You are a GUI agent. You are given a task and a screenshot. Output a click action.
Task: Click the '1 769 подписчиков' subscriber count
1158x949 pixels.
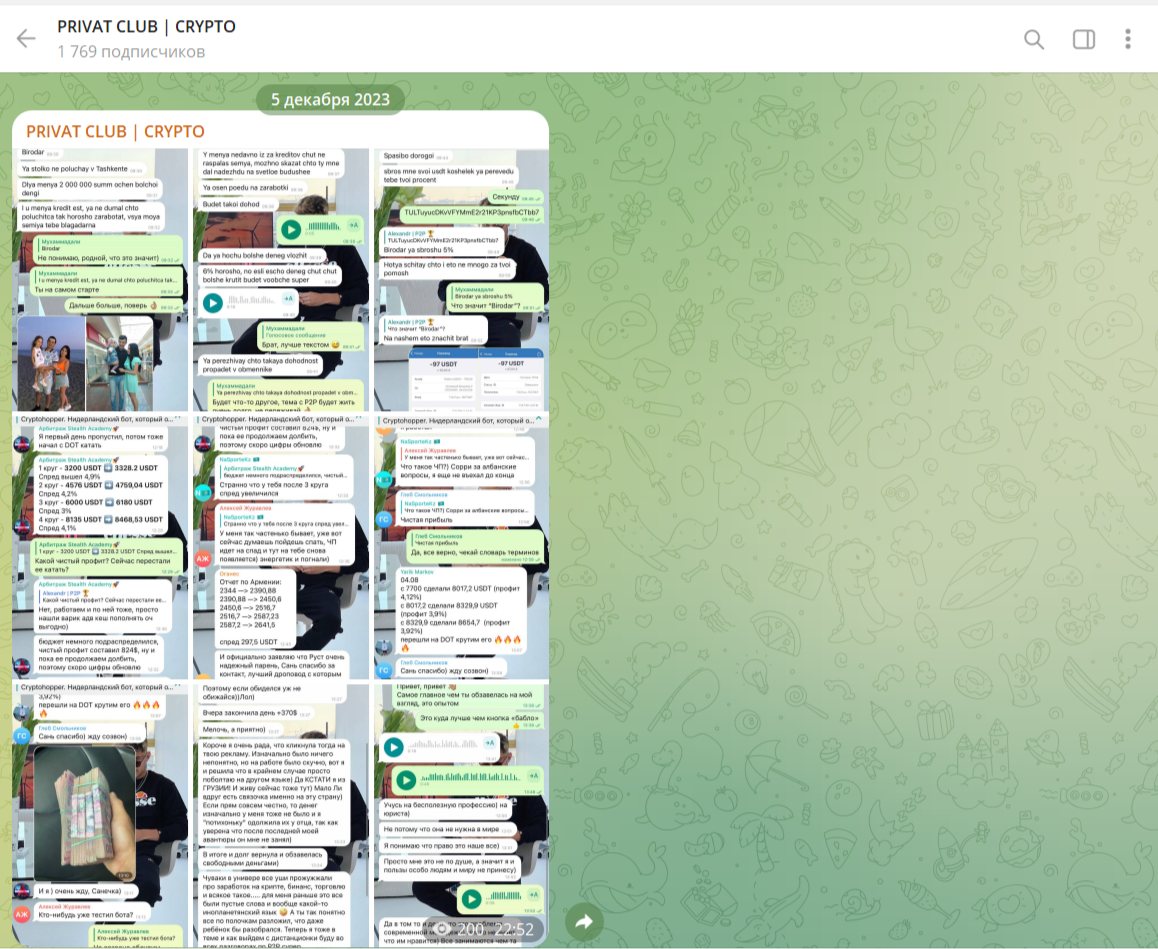click(131, 52)
